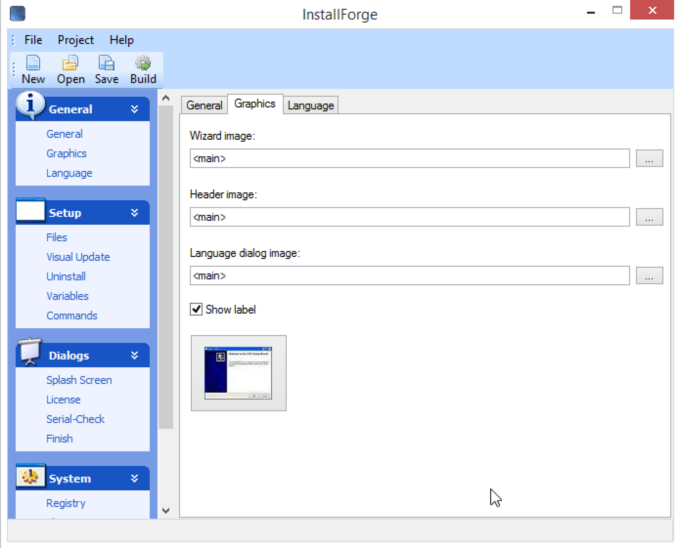
Task: Open Serial-Check dialog settings
Action: 75,419
